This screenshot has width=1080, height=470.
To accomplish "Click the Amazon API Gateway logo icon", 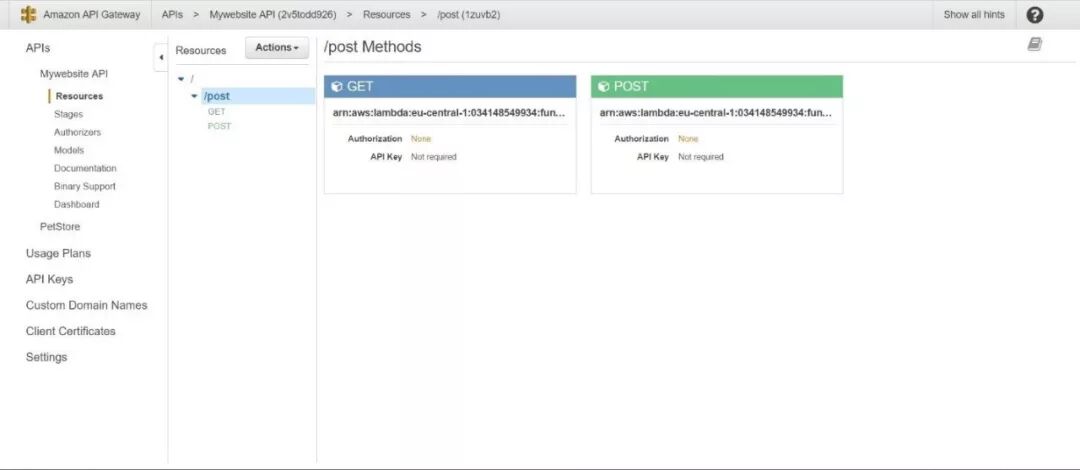I will (x=28, y=14).
